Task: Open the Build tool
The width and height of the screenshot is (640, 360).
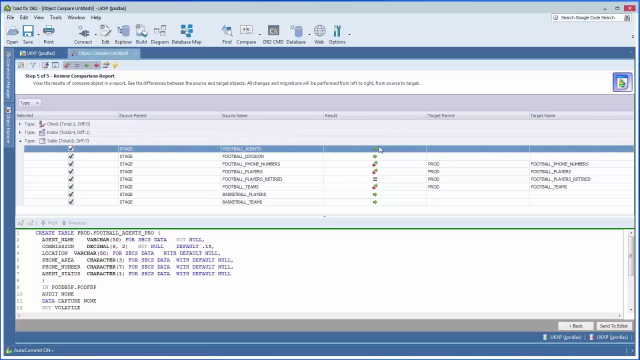Action: point(141,34)
